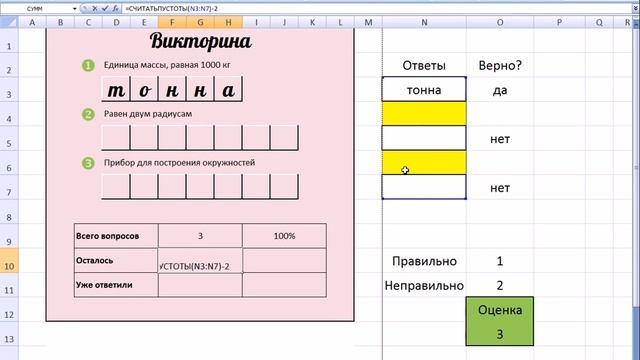Image resolution: width=640 pixels, height=360 pixels.
Task: Click the нет cell in row 5
Action: [500, 139]
